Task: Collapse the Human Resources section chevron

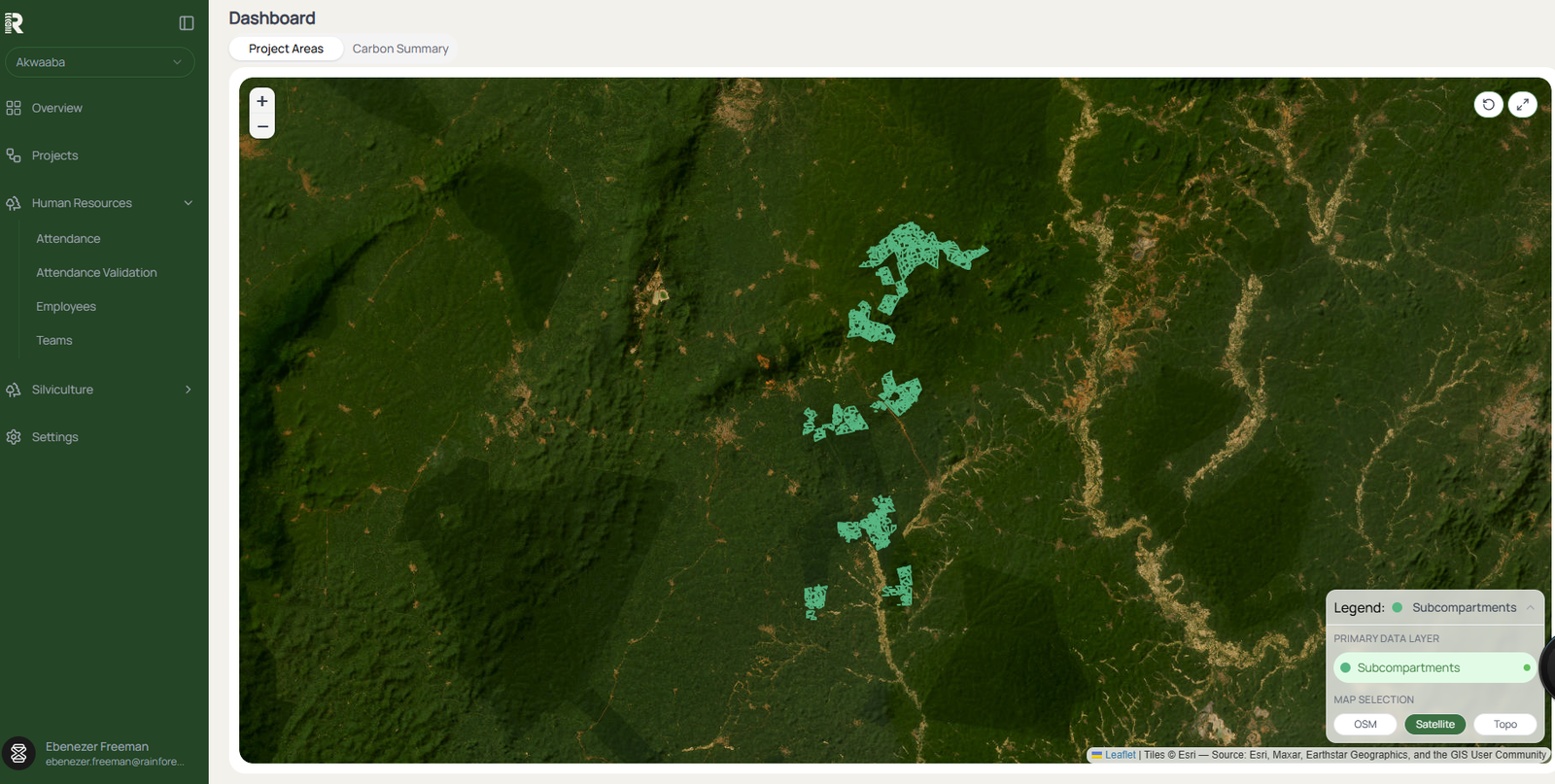Action: click(x=189, y=203)
